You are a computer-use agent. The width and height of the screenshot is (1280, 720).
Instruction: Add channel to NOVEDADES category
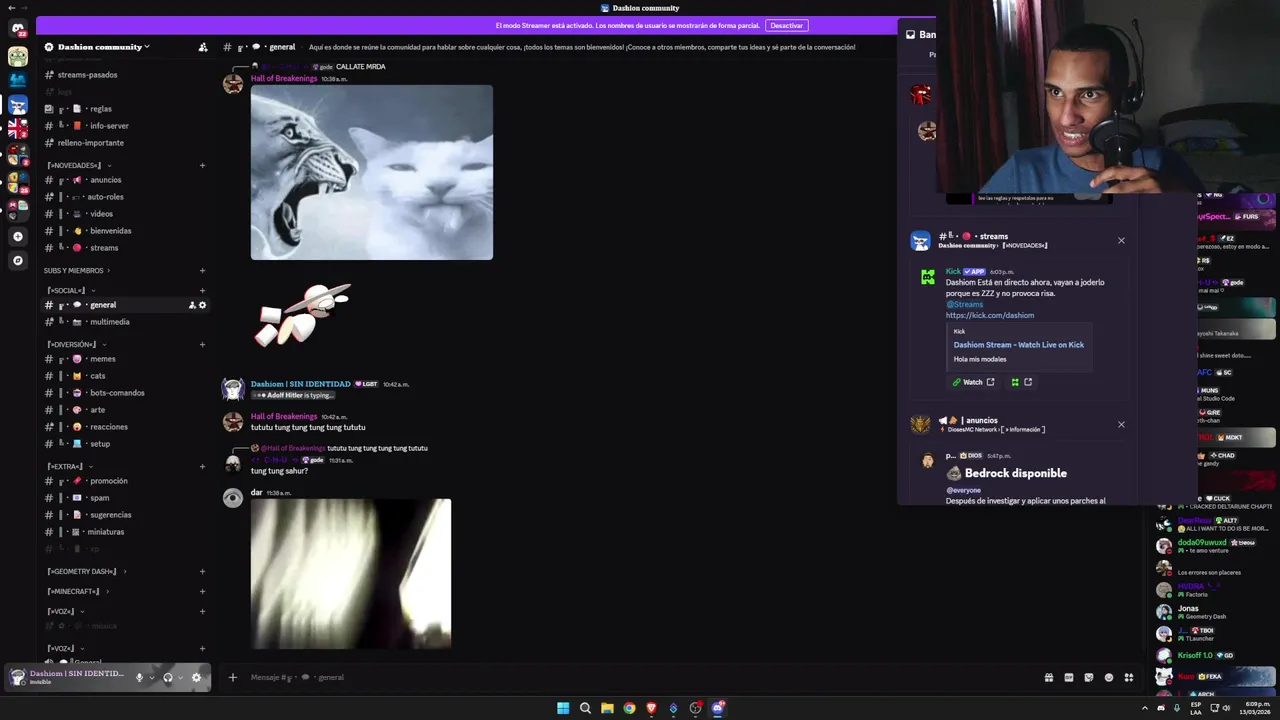tap(202, 165)
